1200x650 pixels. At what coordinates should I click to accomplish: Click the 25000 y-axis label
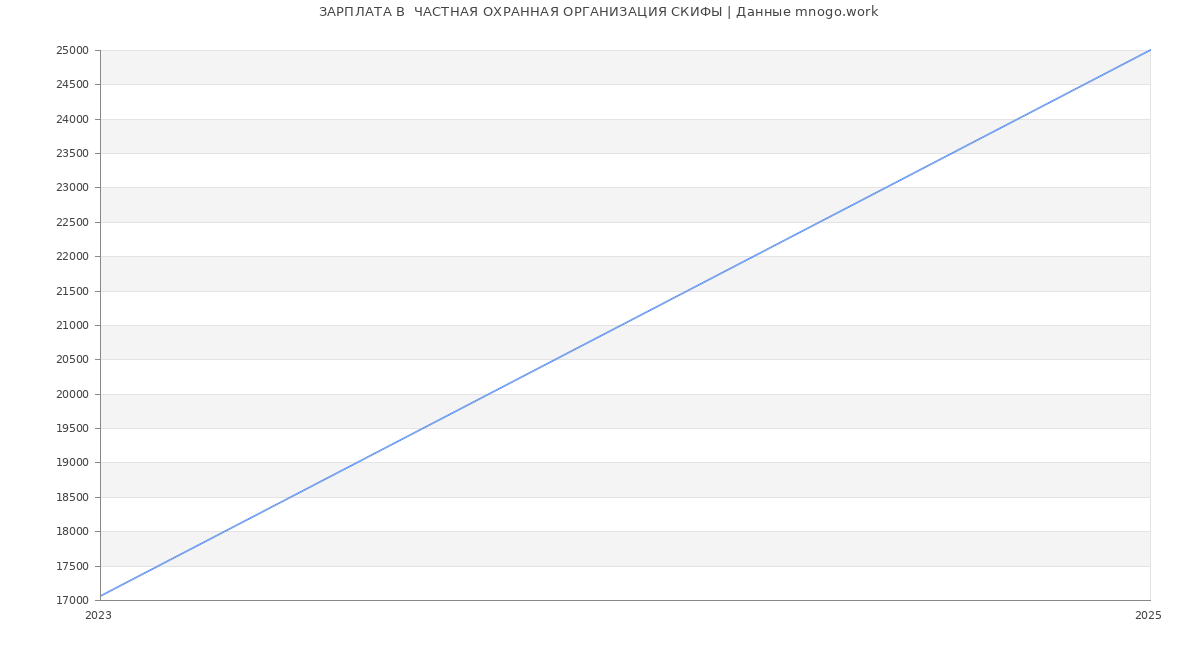(x=72, y=50)
